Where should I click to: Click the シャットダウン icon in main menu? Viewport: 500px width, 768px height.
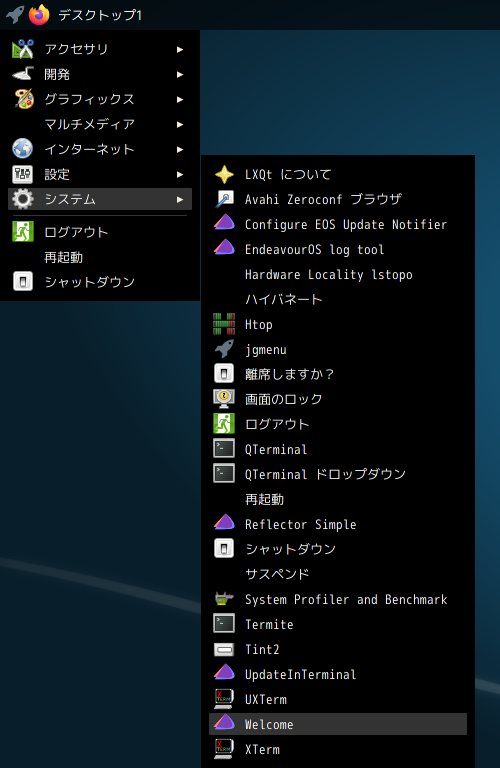pyautogui.click(x=23, y=282)
